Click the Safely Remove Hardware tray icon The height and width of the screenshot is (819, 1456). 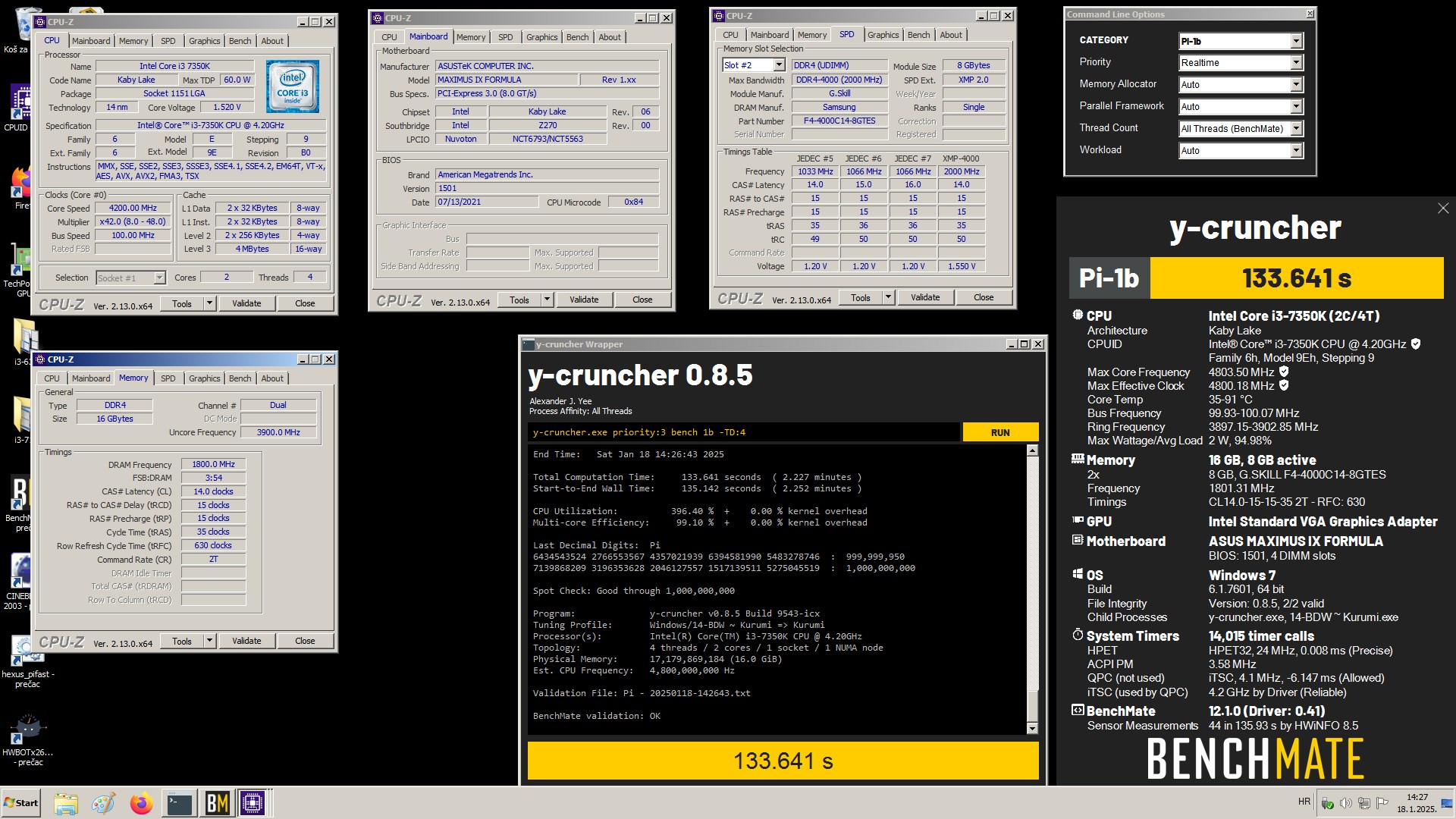click(1327, 803)
